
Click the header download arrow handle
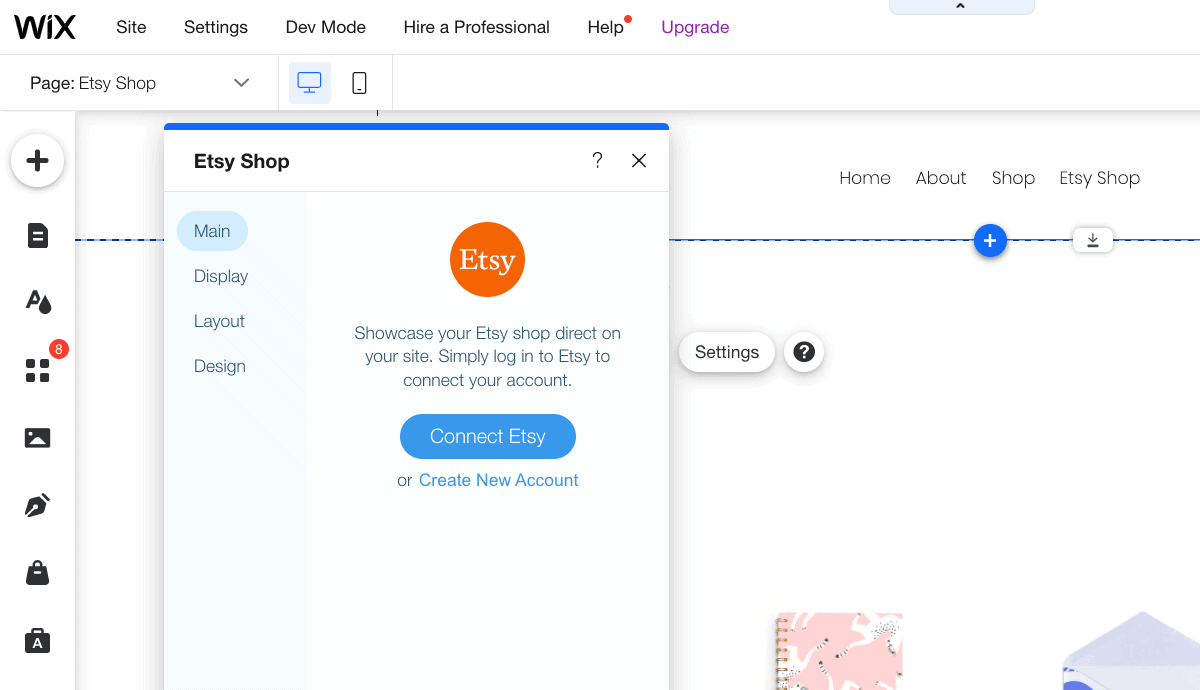click(1093, 240)
